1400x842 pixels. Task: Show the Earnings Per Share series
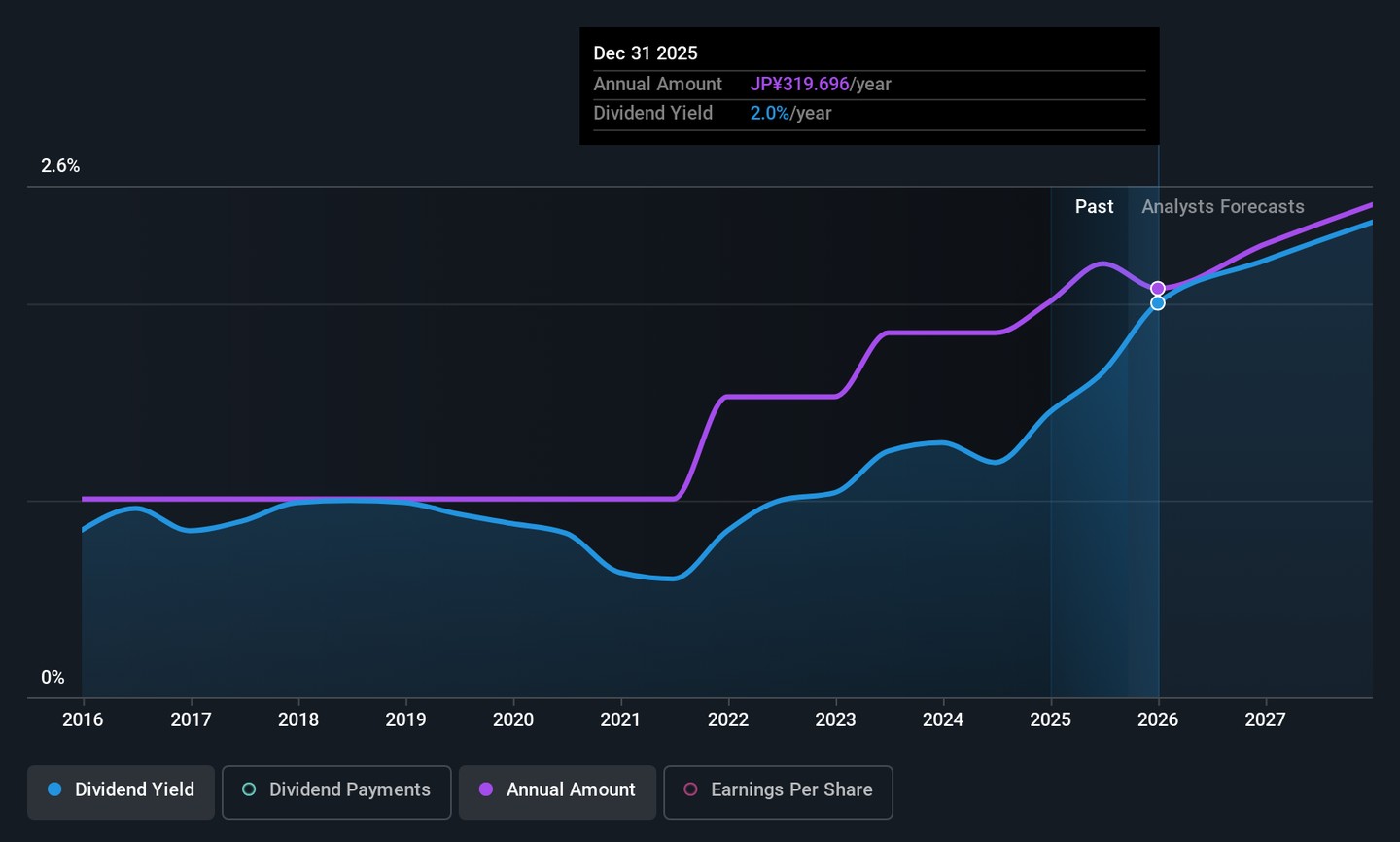pos(778,790)
